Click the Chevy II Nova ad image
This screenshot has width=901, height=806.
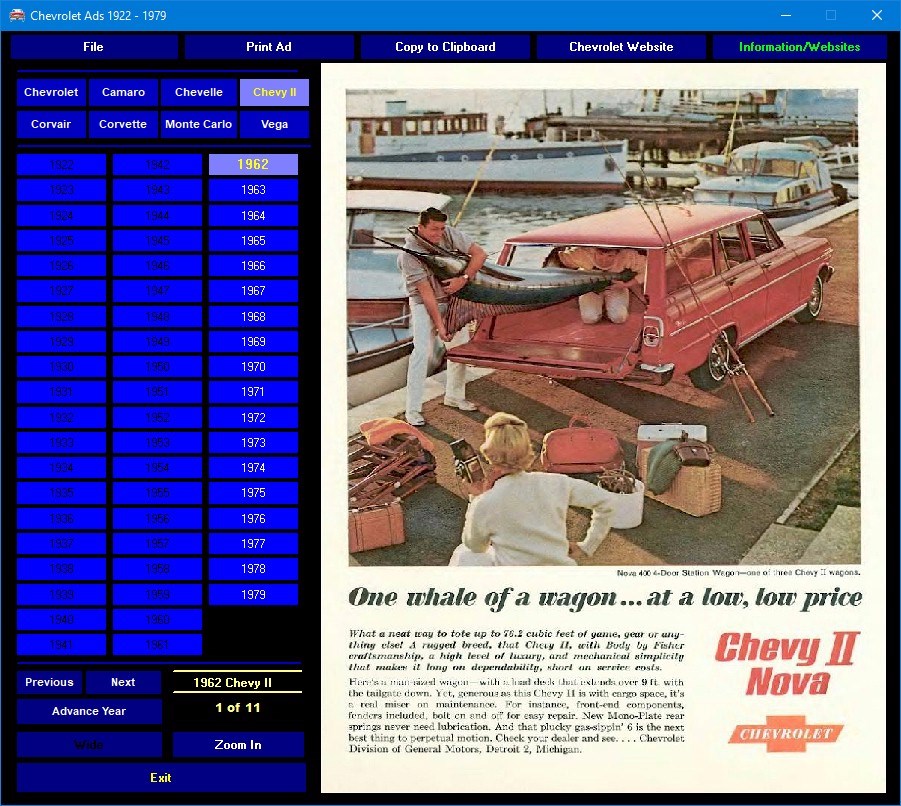603,428
